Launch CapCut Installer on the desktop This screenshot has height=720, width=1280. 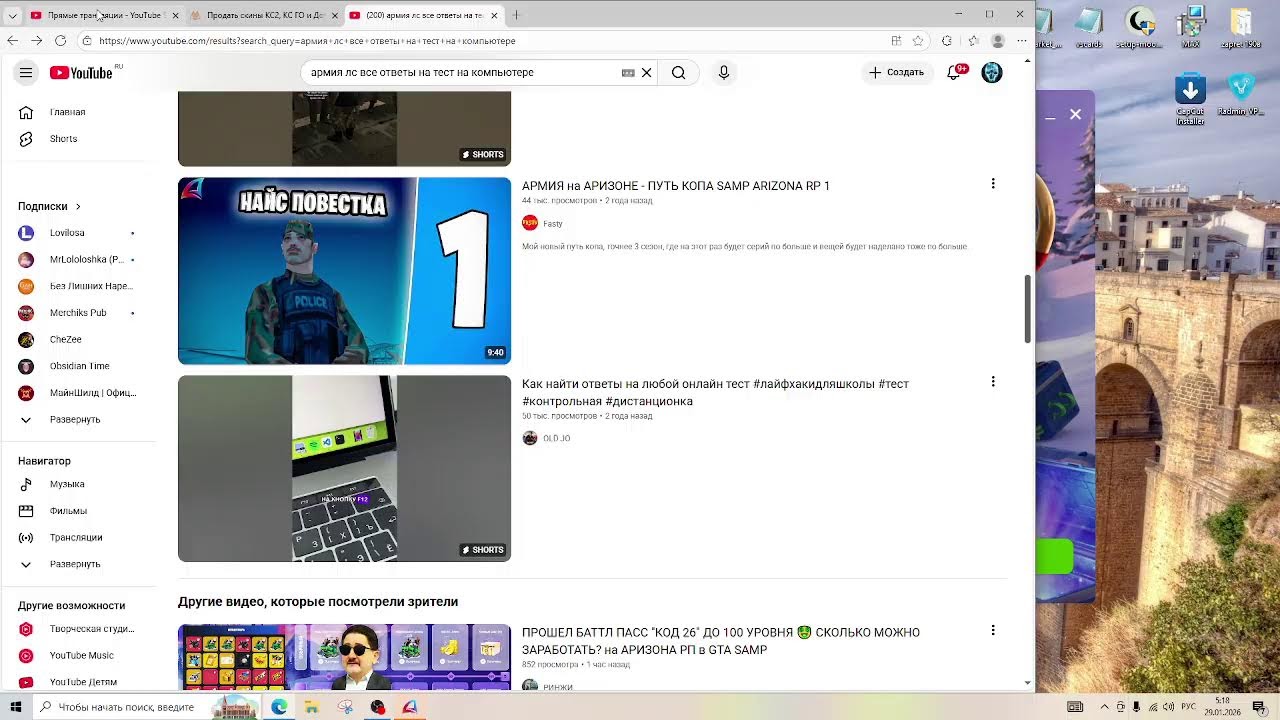(x=1190, y=99)
